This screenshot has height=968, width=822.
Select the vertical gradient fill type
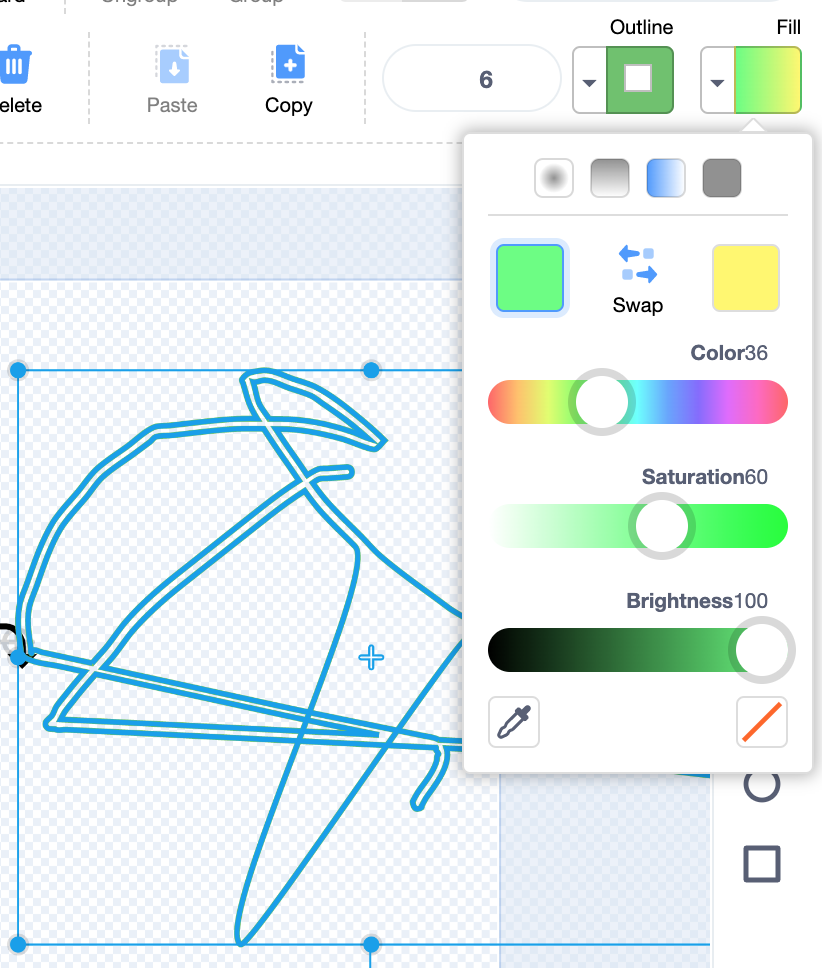point(610,178)
